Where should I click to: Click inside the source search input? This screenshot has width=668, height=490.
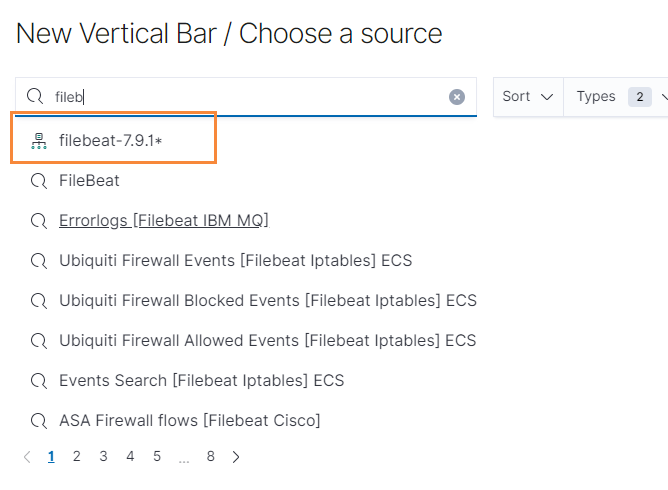click(x=250, y=97)
